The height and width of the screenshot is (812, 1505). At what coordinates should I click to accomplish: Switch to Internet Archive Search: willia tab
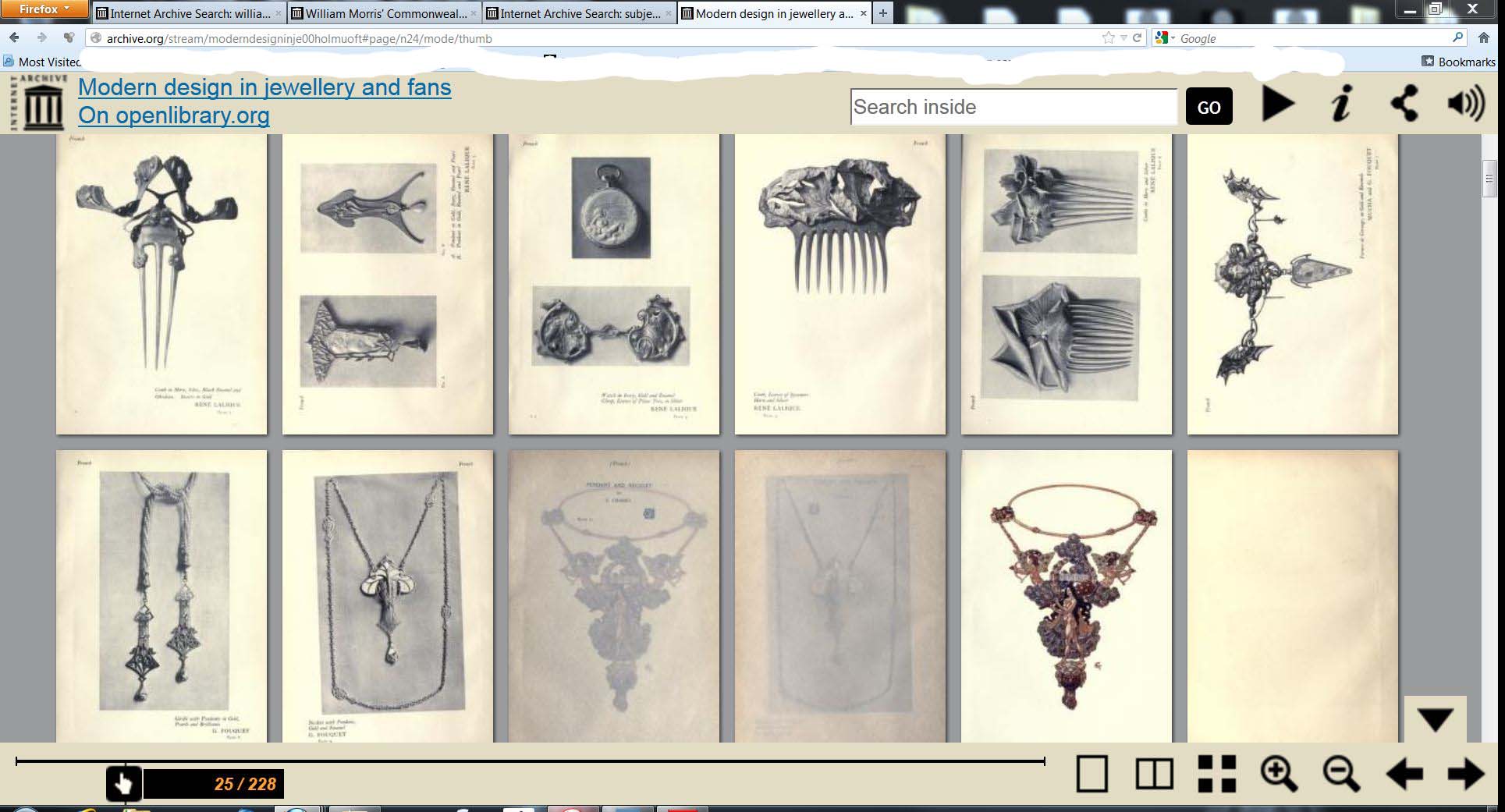[x=188, y=13]
